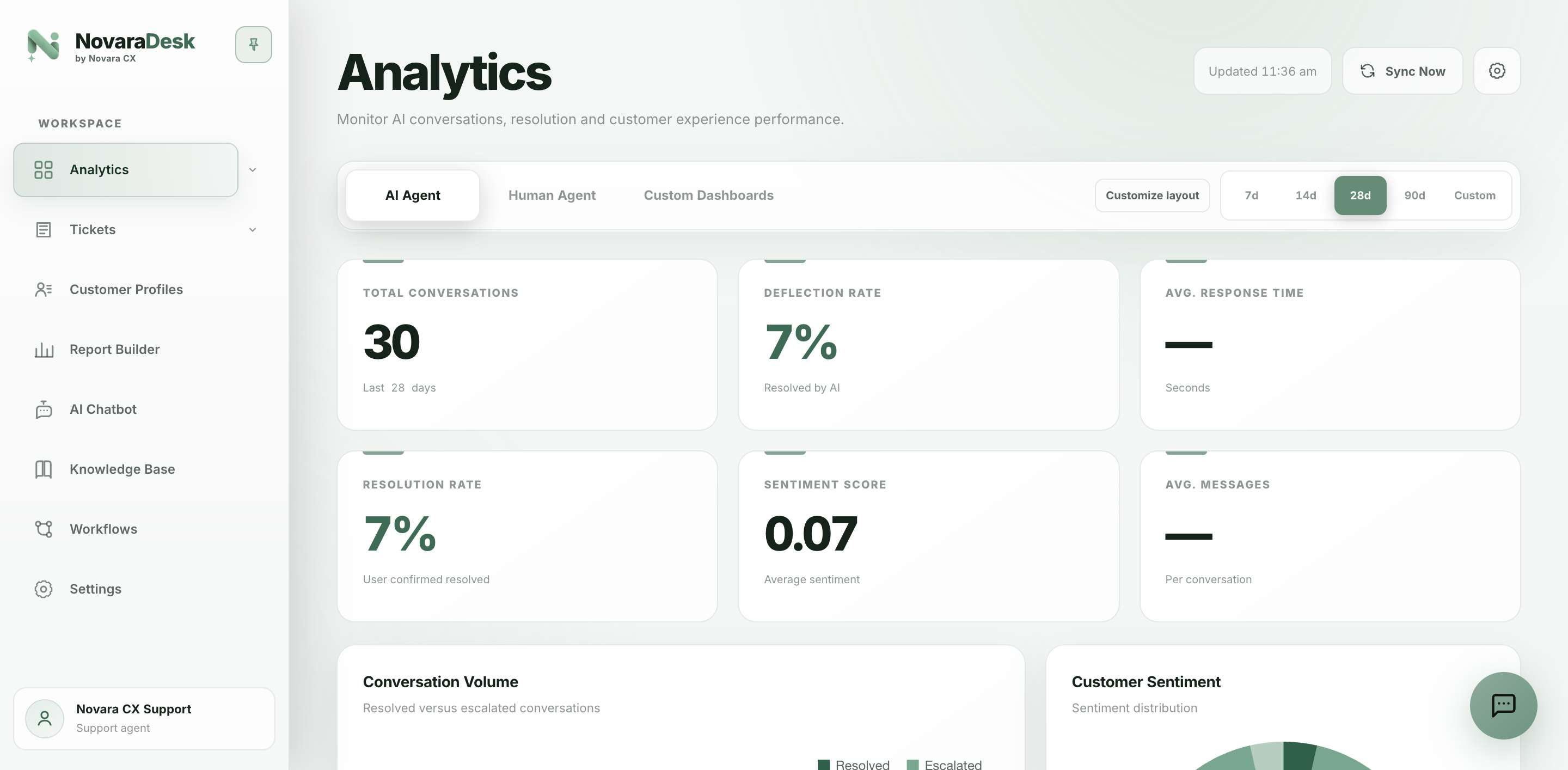Click the Workflows nodes icon
Image resolution: width=1568 pixels, height=770 pixels.
click(43, 529)
